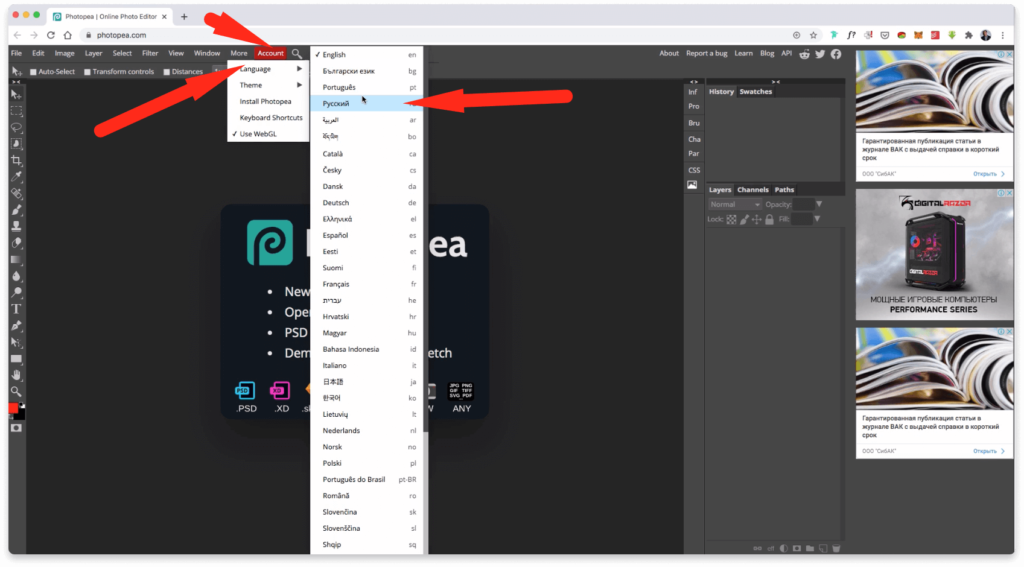Click the Learn link in the top bar
This screenshot has height=567, width=1024.
(x=743, y=54)
